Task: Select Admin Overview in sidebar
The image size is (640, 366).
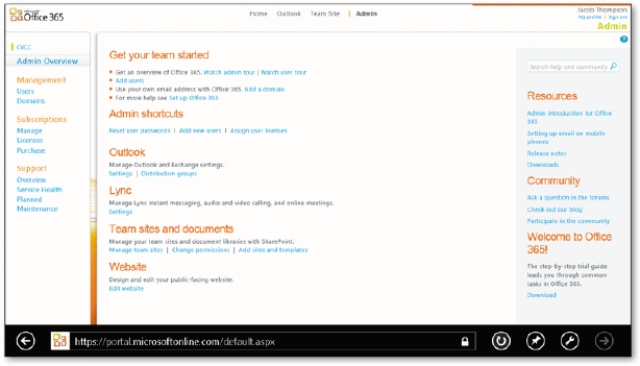Action: coord(47,61)
